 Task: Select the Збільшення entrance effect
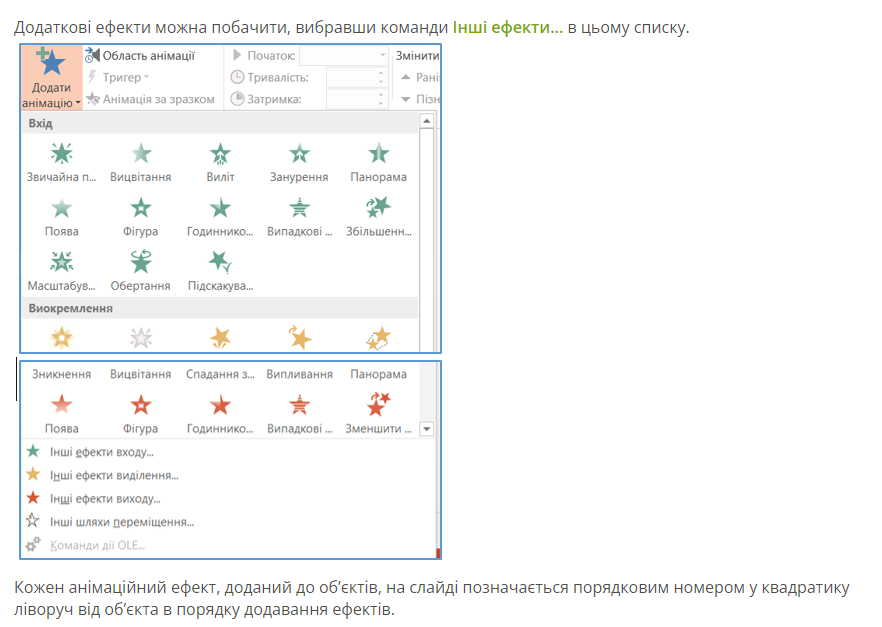[x=379, y=217]
